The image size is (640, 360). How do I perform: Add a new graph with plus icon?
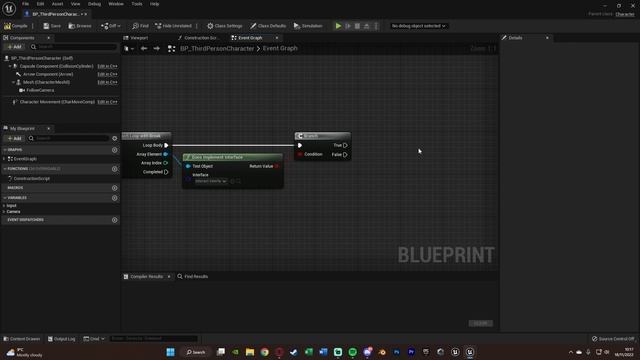point(115,150)
